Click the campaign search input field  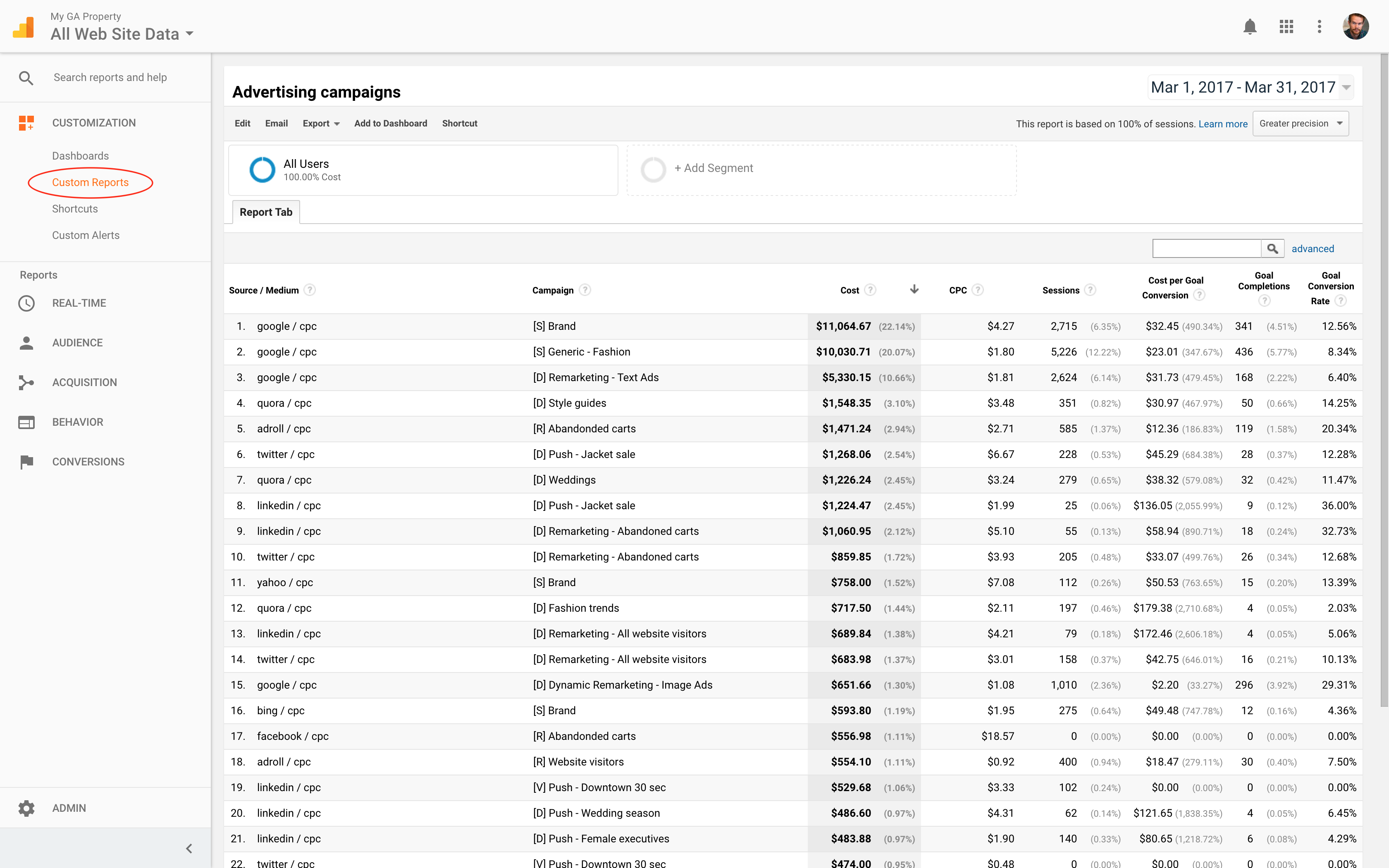1207,249
